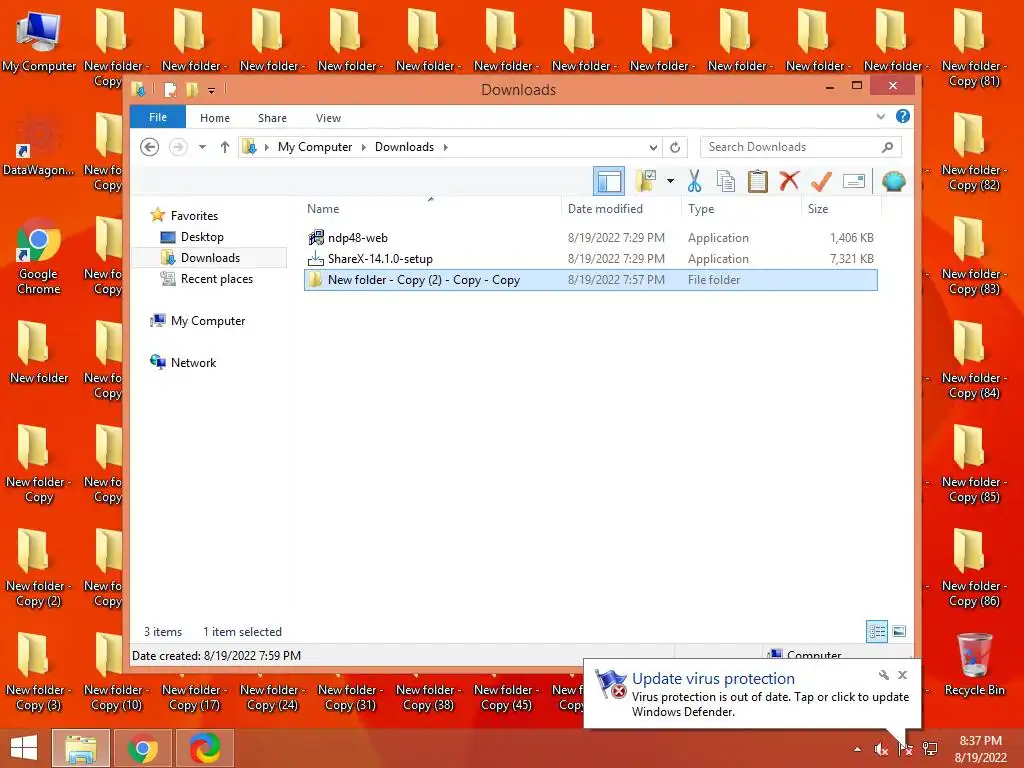Screen dimensions: 1024x768
Task: Click the search magnifier icon
Action: point(887,147)
